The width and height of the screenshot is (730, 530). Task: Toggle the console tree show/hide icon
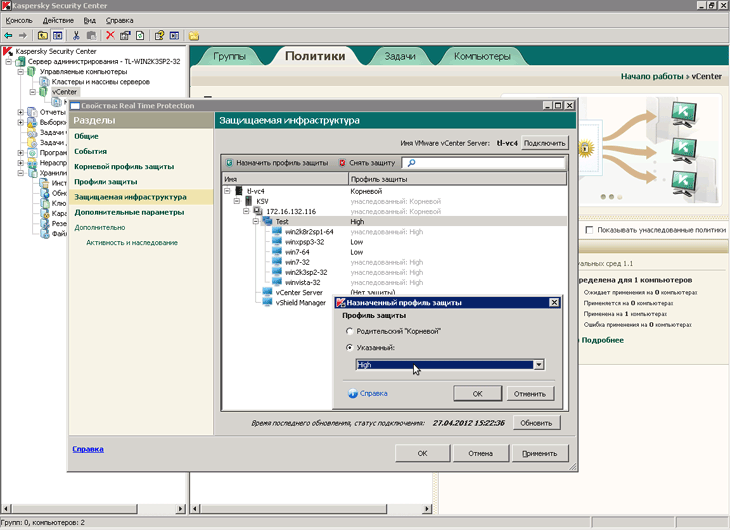[57, 35]
